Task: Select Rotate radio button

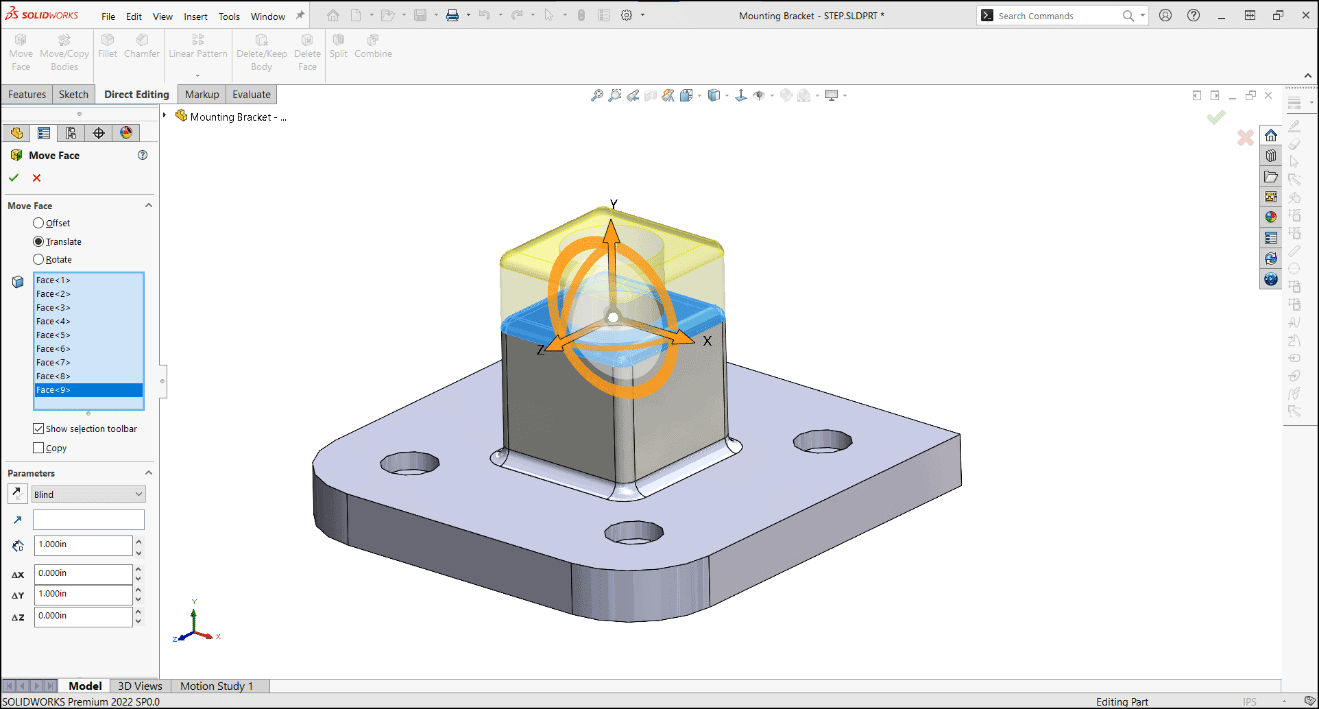Action: 39,259
